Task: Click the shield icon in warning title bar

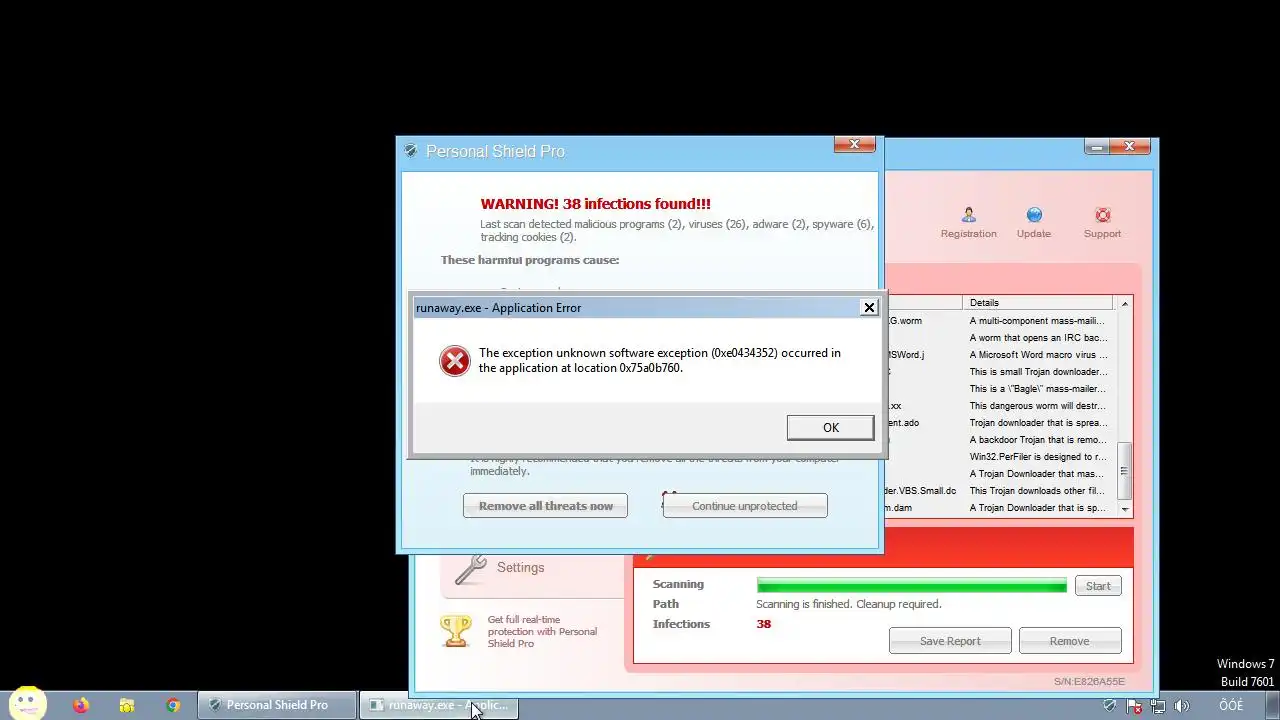Action: coord(410,151)
